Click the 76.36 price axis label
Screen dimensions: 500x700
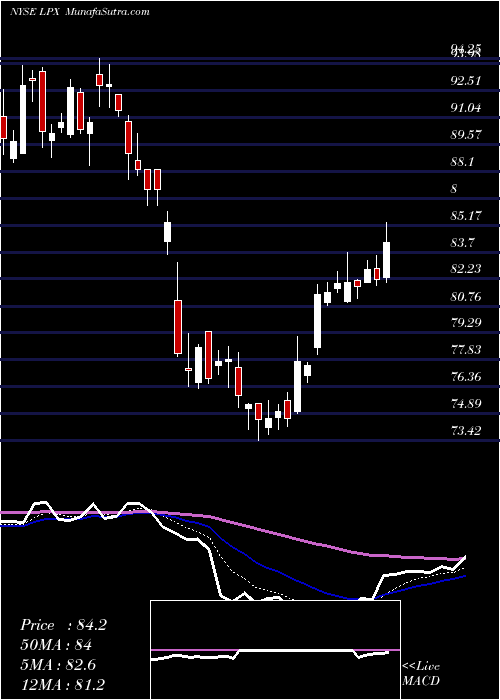click(x=466, y=377)
